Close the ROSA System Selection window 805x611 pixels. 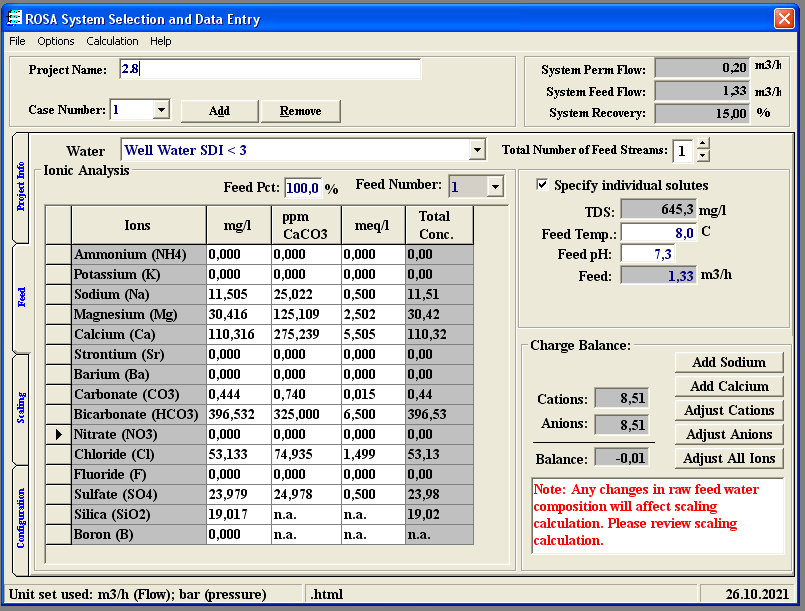[784, 18]
